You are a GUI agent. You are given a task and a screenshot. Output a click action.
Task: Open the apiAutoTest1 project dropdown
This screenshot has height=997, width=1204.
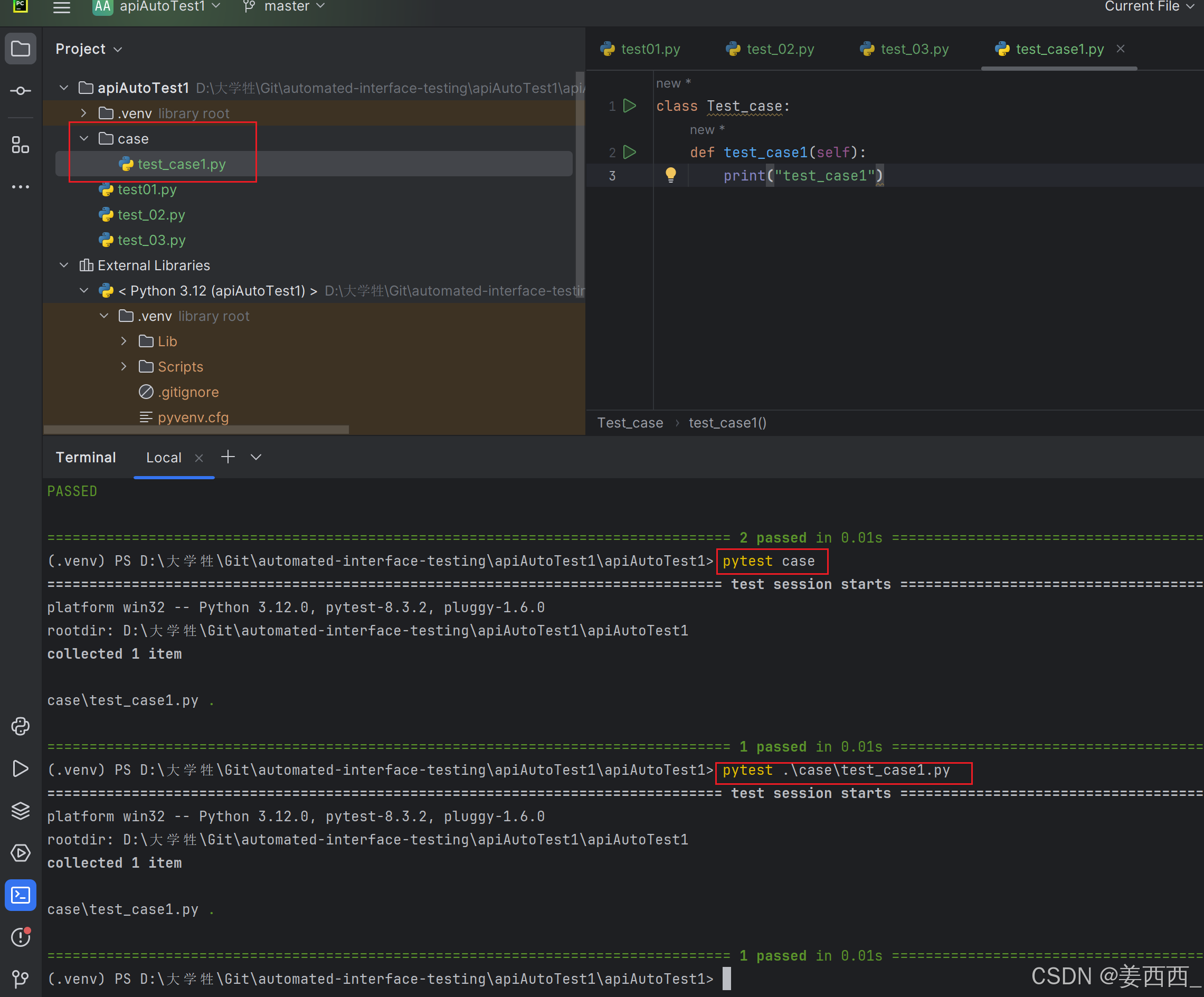pyautogui.click(x=157, y=7)
